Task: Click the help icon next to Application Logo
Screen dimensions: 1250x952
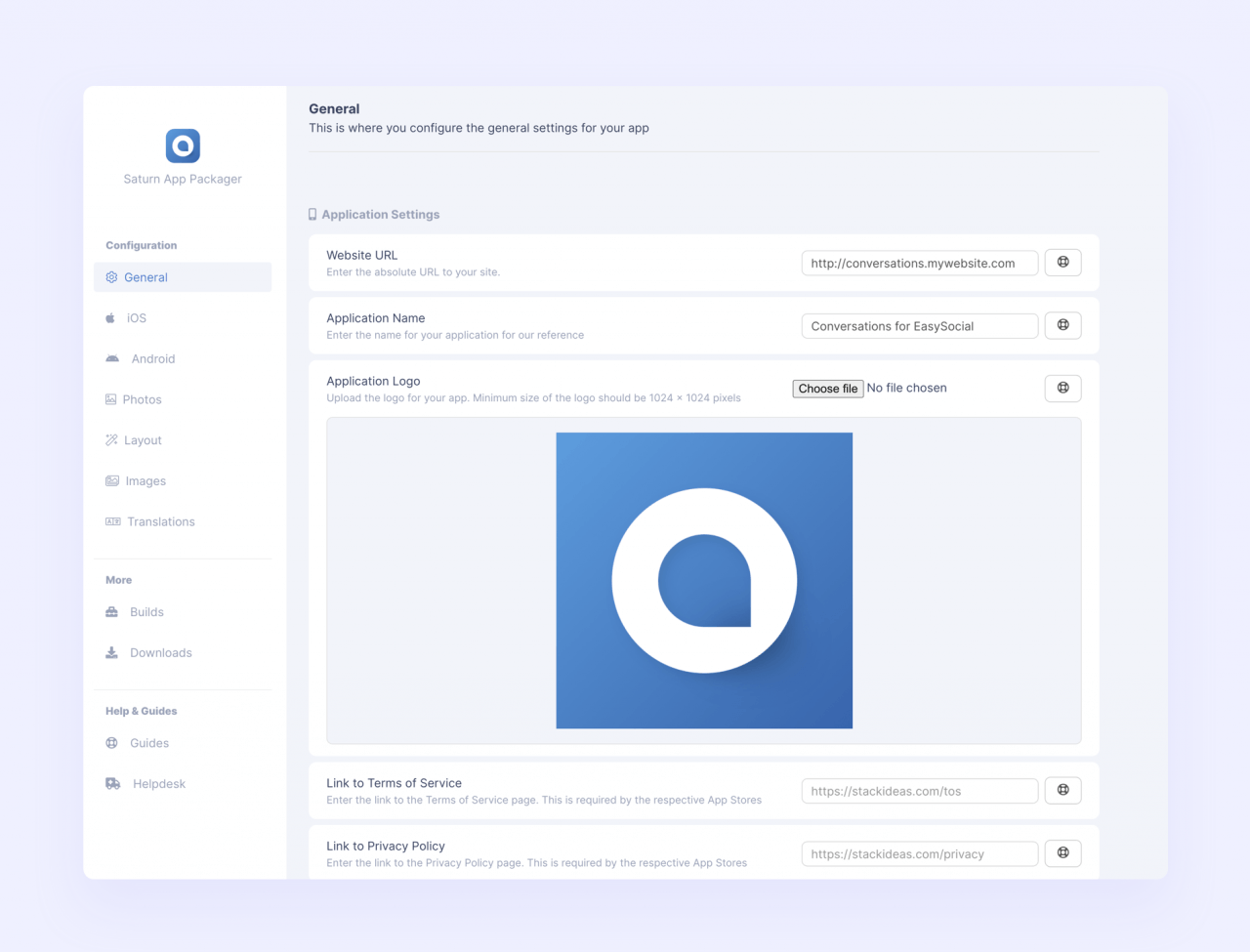Action: [1063, 389]
